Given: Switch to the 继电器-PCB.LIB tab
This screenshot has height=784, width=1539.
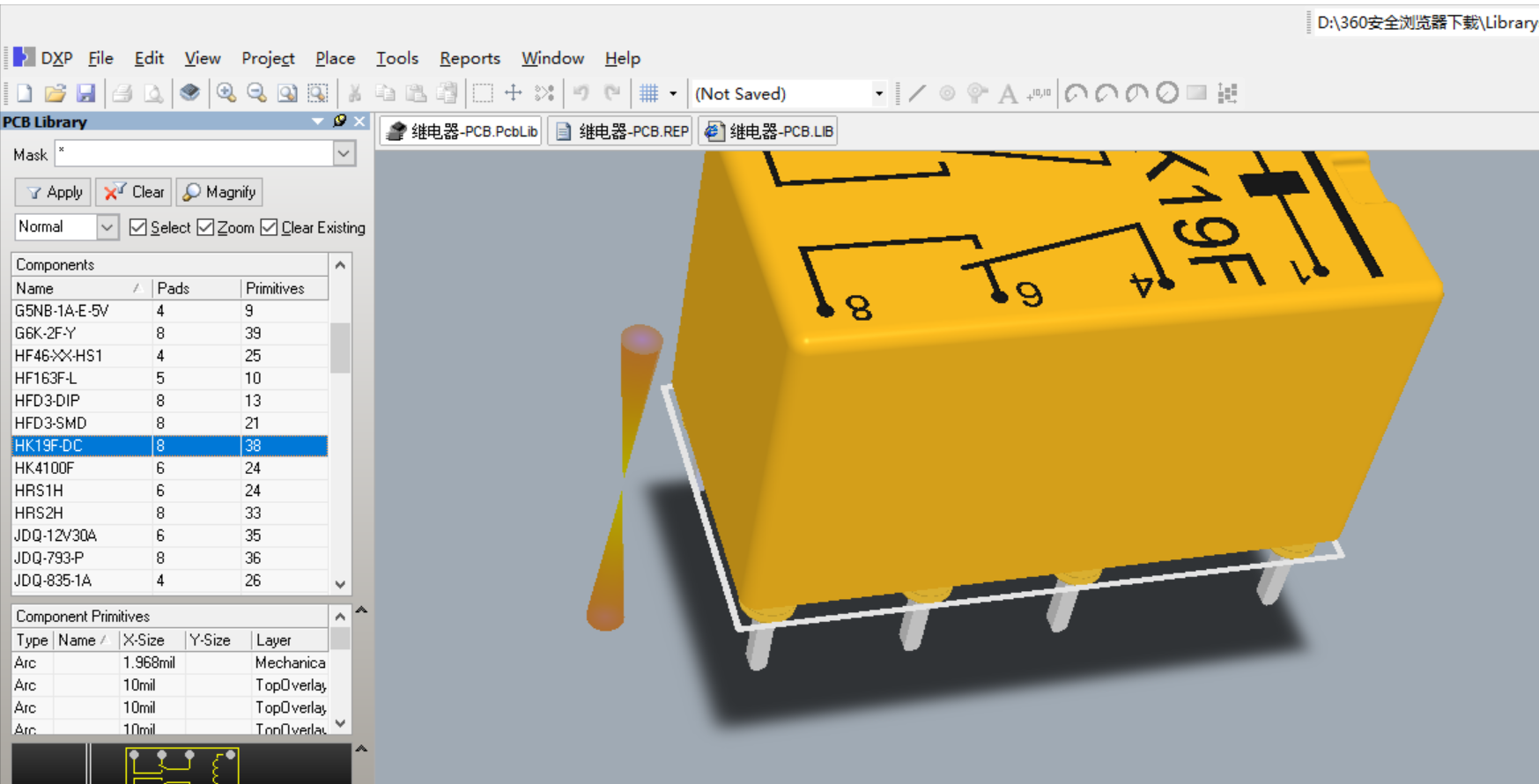Looking at the screenshot, I should point(768,131).
